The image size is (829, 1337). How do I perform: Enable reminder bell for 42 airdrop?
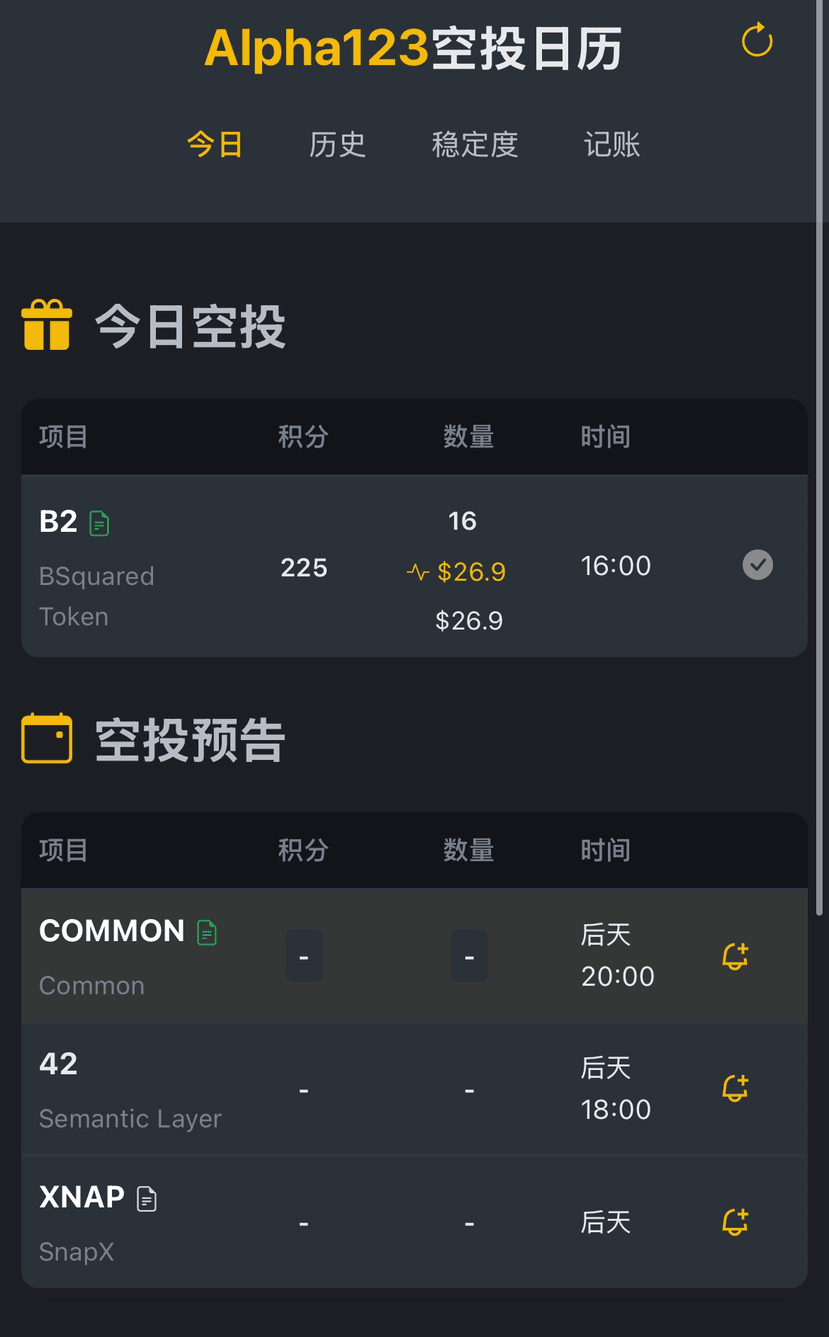click(x=735, y=1088)
